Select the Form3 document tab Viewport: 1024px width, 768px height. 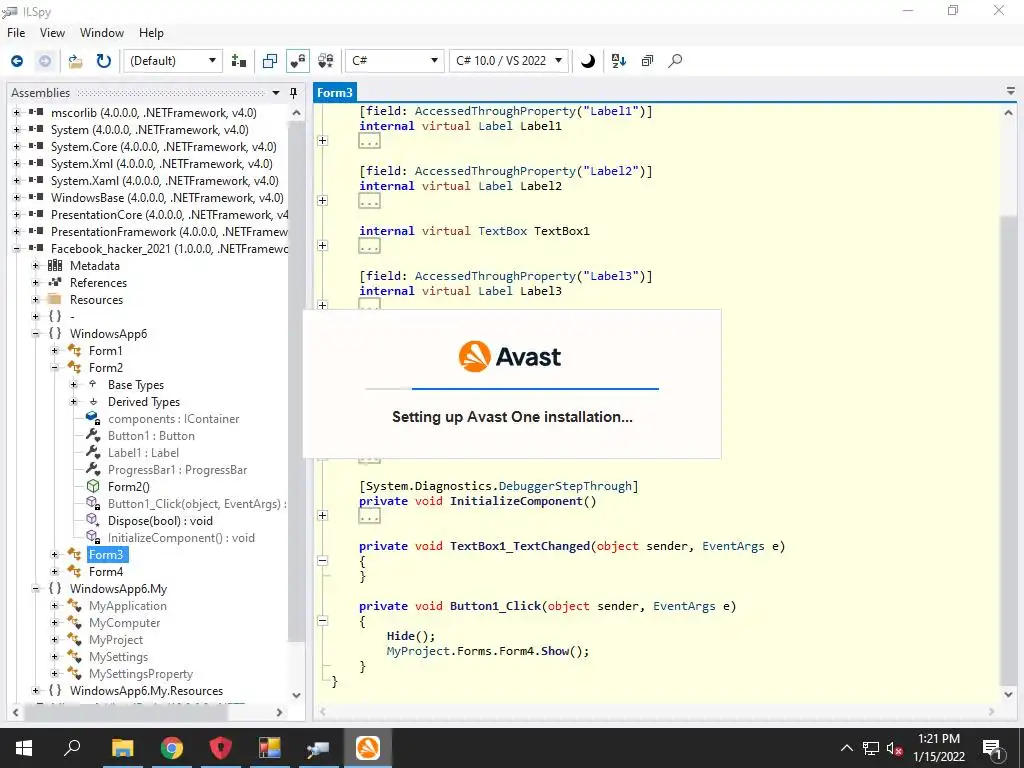(334, 92)
